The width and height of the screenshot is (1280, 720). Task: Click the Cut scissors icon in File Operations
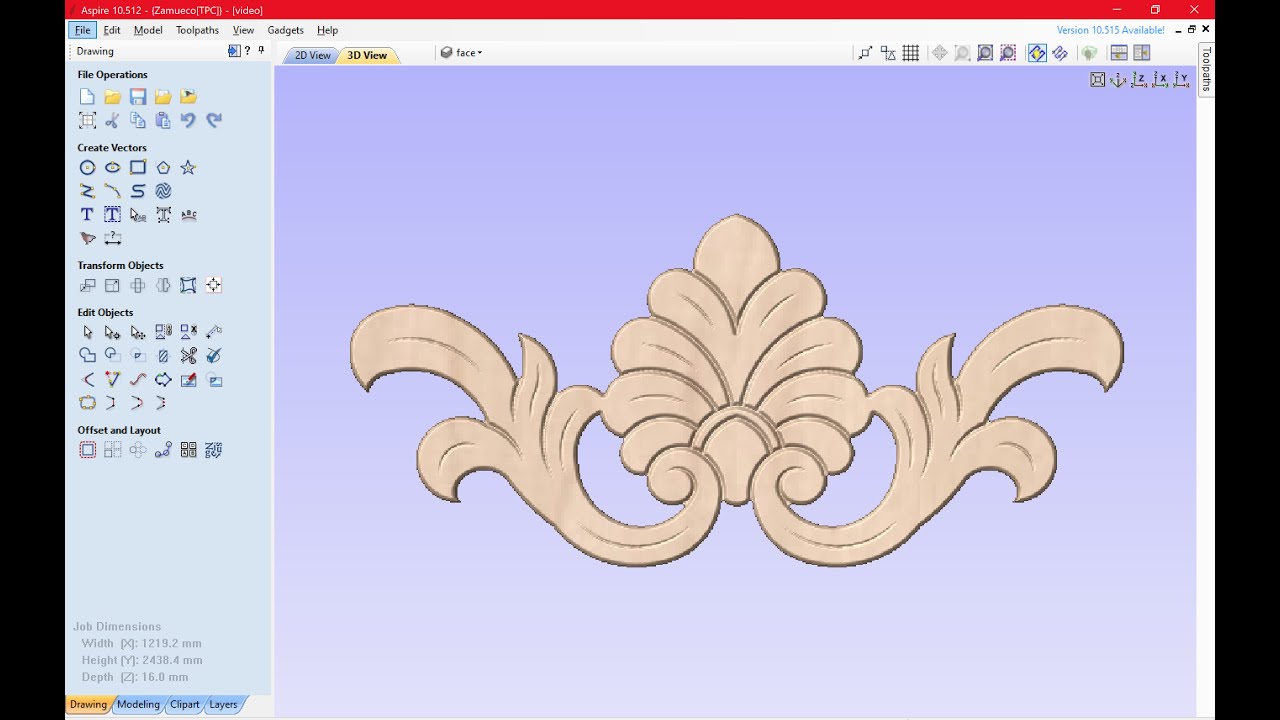(112, 120)
